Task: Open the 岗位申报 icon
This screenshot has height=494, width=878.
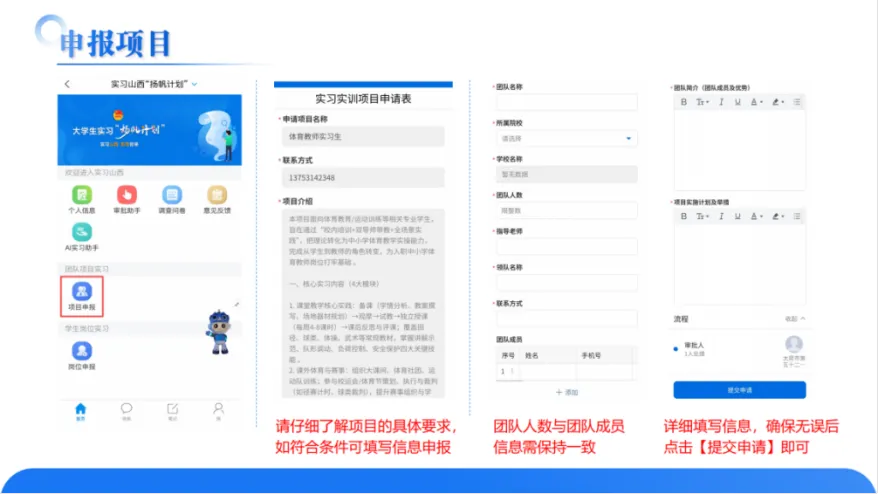Action: click(82, 356)
